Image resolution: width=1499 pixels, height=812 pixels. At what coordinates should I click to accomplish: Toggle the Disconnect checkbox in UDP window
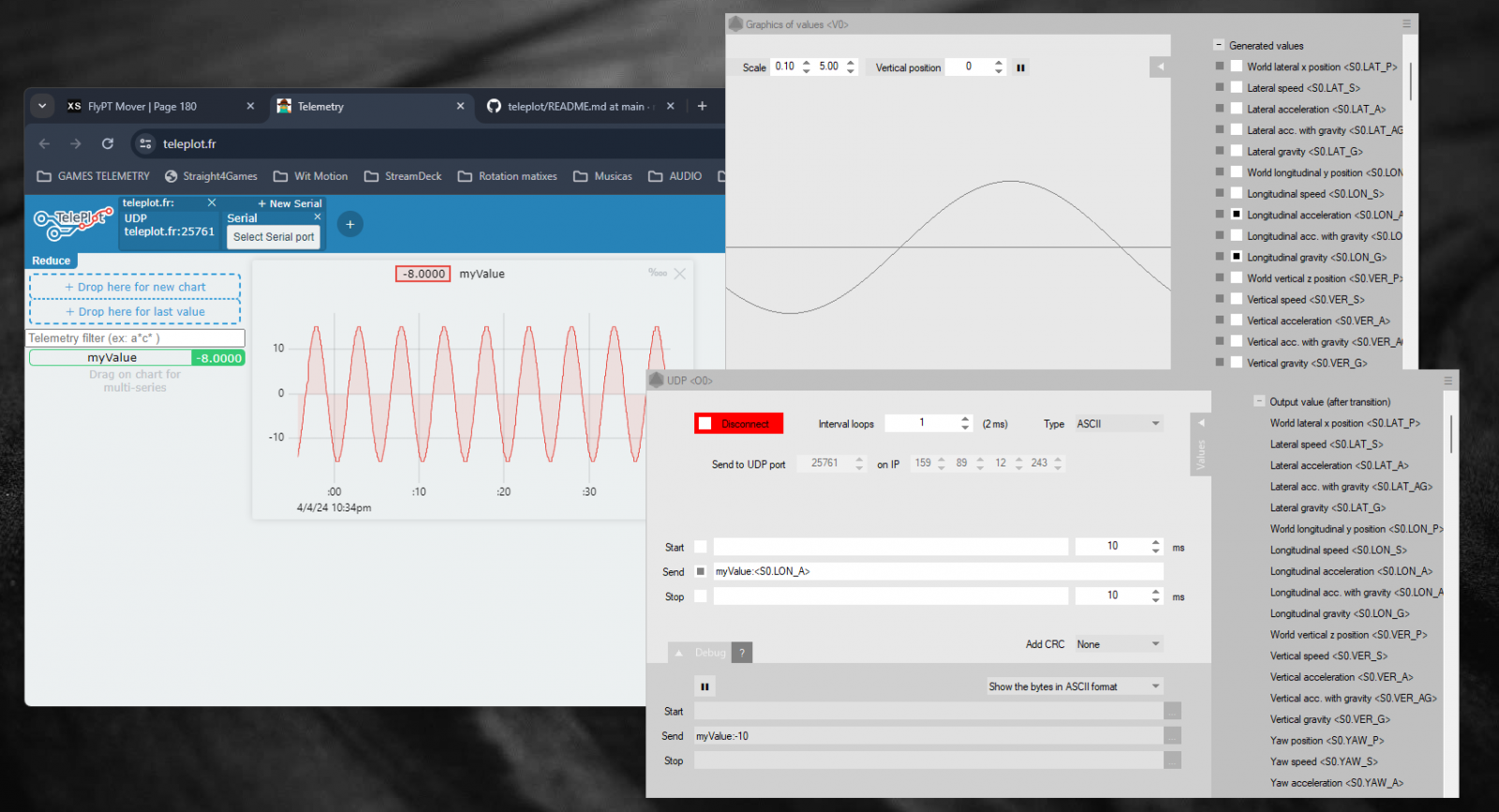click(x=705, y=423)
